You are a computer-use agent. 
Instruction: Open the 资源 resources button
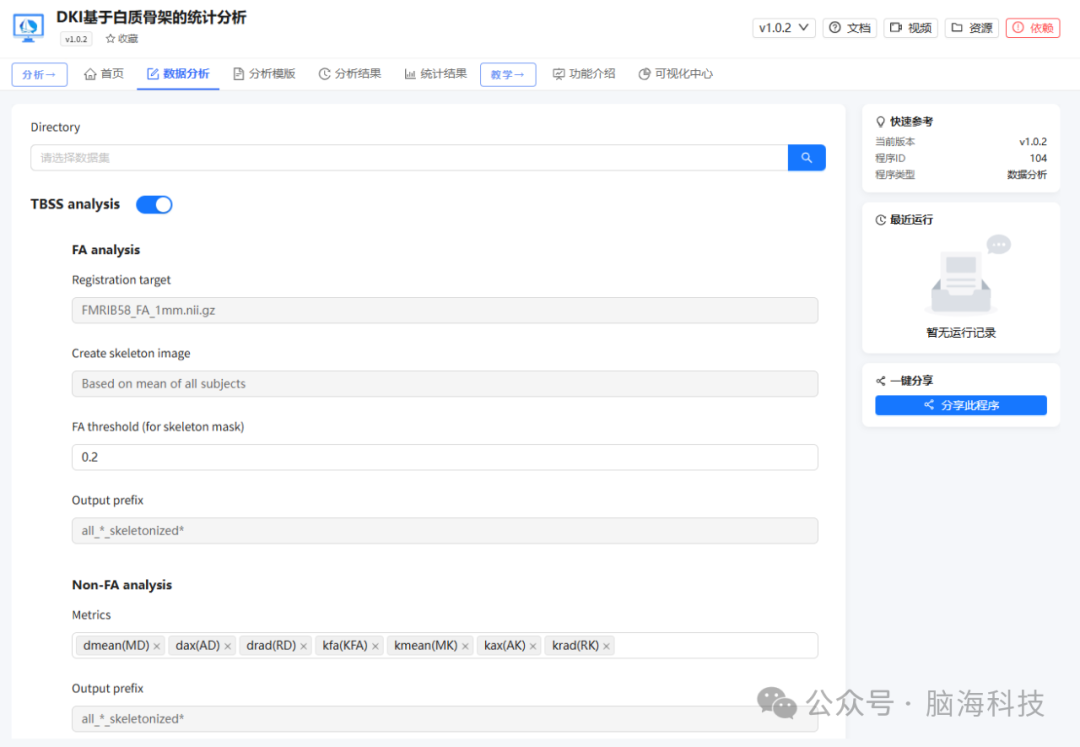972,28
